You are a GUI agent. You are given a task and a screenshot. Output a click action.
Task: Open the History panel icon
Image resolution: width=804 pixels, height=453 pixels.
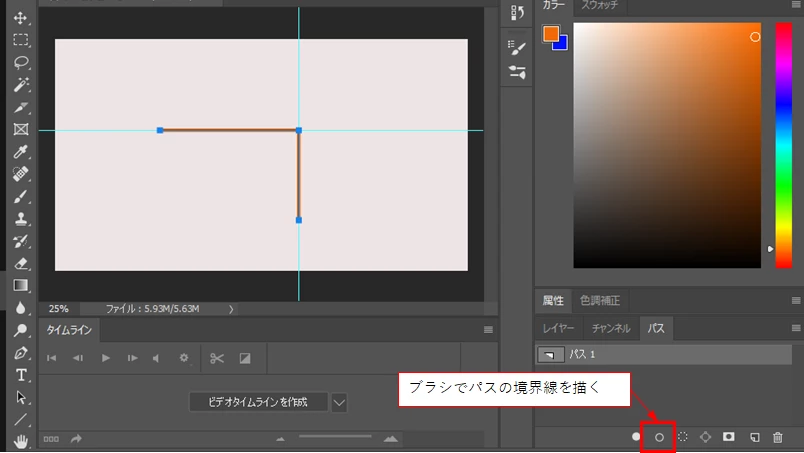517,12
